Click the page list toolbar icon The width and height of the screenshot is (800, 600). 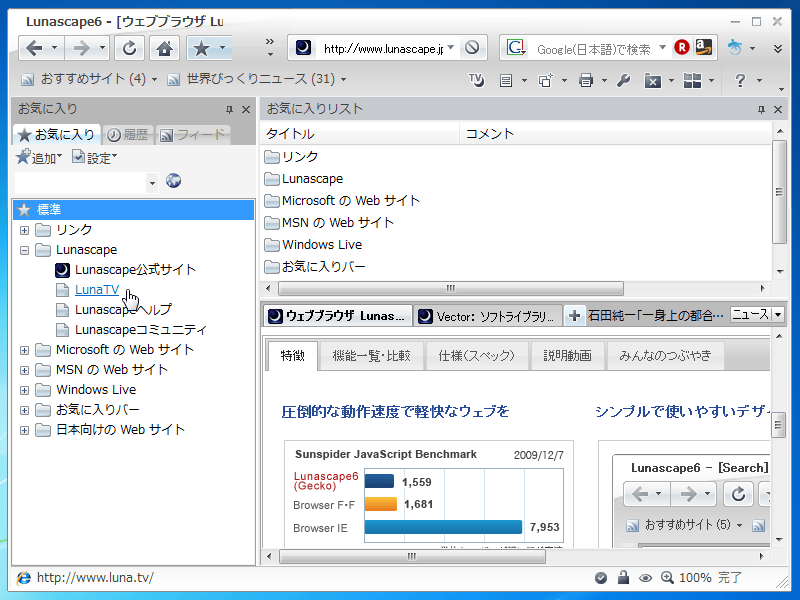coord(506,80)
